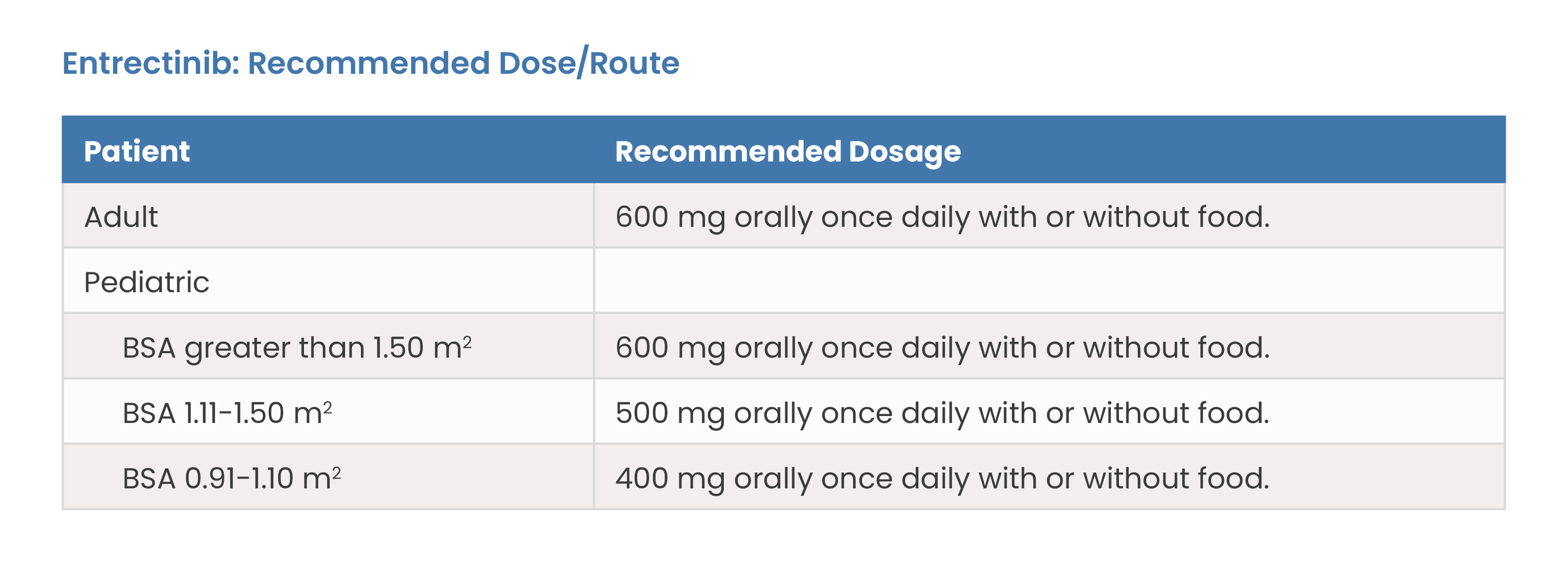This screenshot has width=1568, height=580.
Task: Click the Entrectinib Recommended Dose/Route title
Action: (x=370, y=63)
